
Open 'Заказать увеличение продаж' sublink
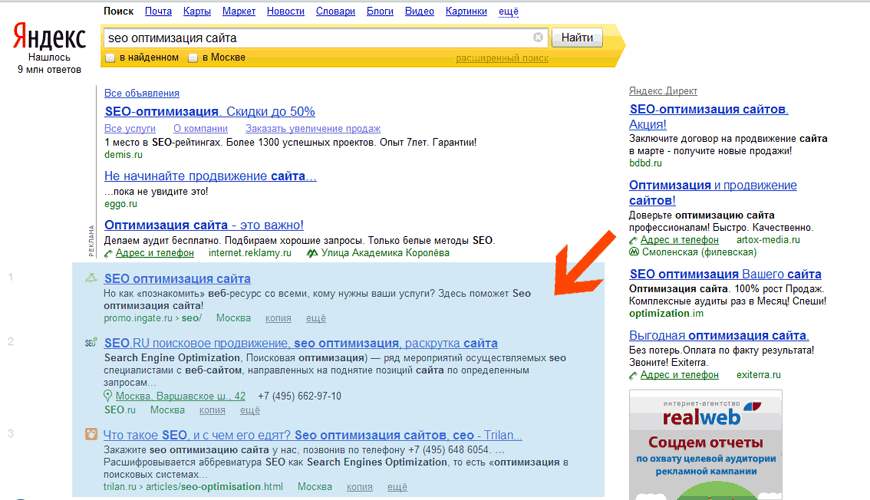(313, 128)
